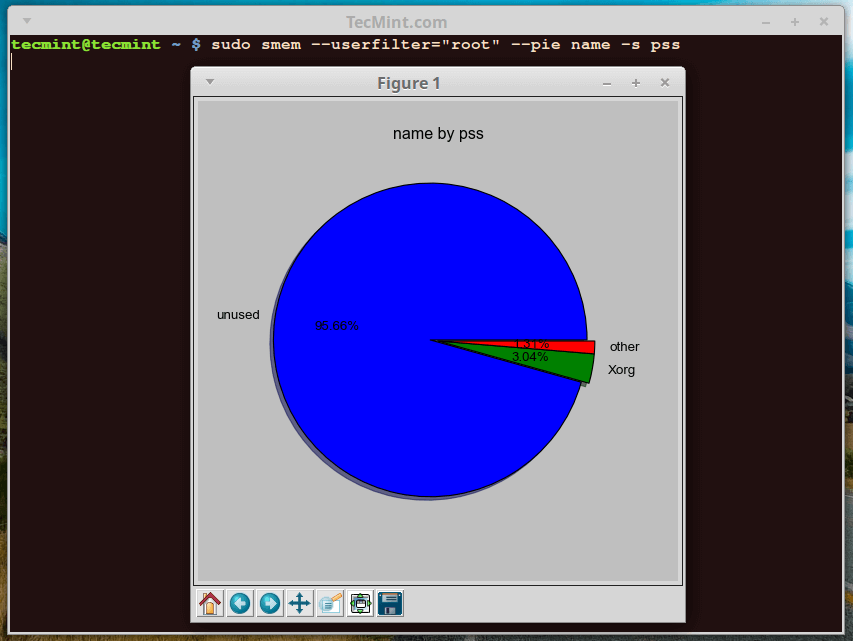Select the sudo smem command text

point(255,44)
